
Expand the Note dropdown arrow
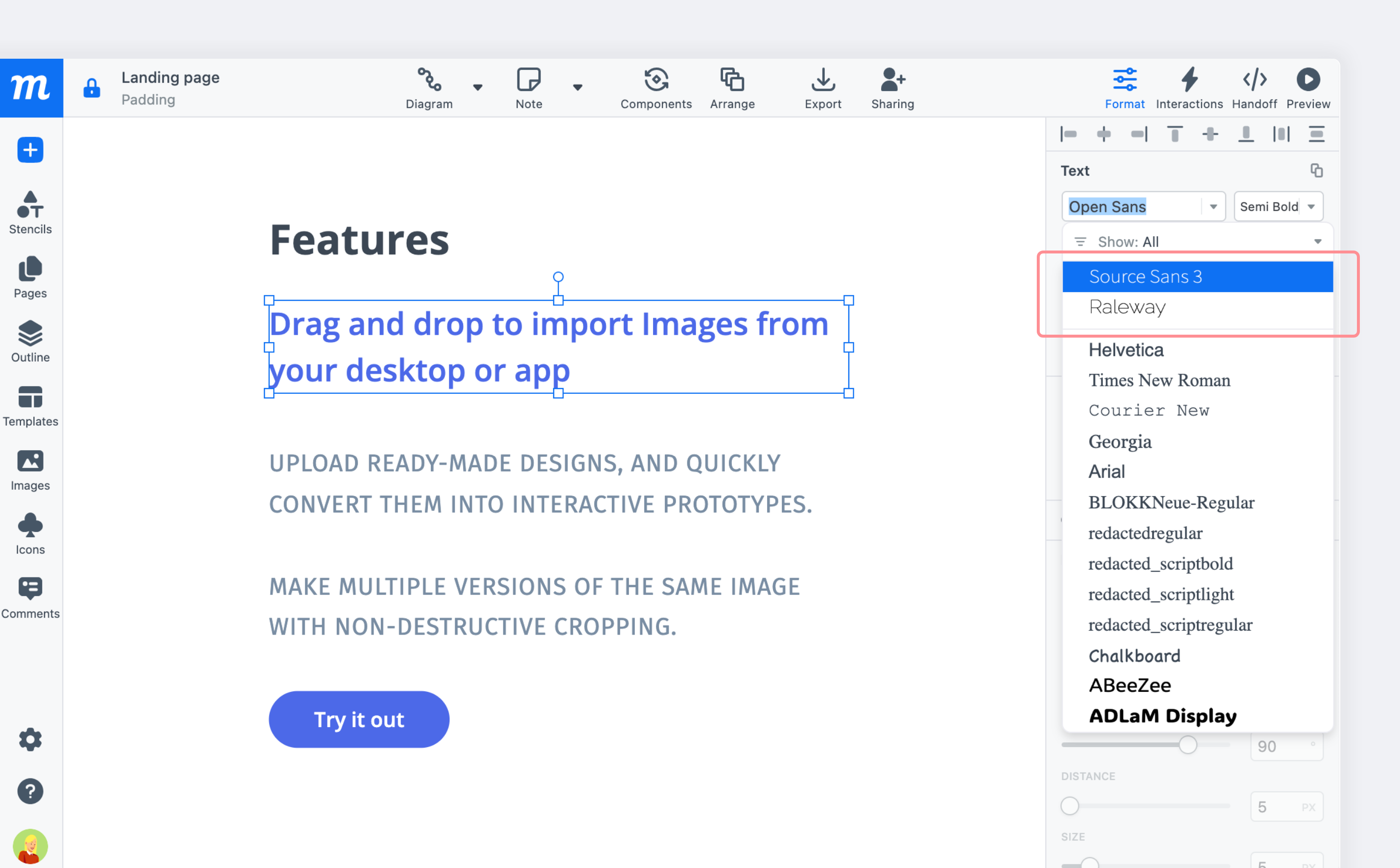pos(578,87)
